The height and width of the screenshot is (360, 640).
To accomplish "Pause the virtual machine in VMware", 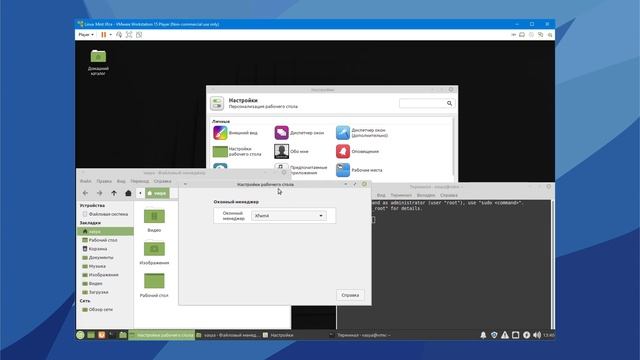I will [104, 35].
